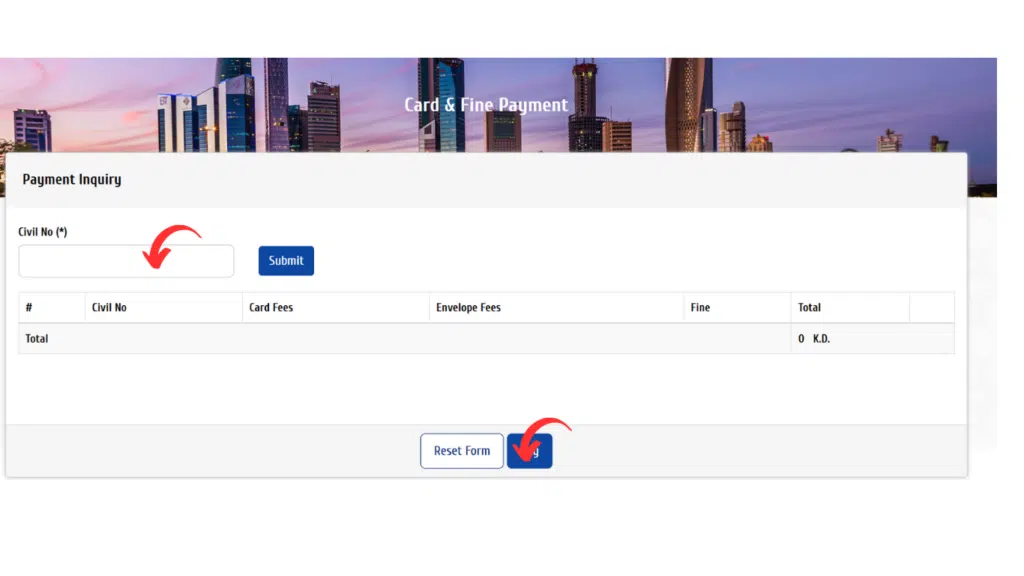The image size is (1024, 576).
Task: Click the 'Total' row label in table
Action: (37, 339)
